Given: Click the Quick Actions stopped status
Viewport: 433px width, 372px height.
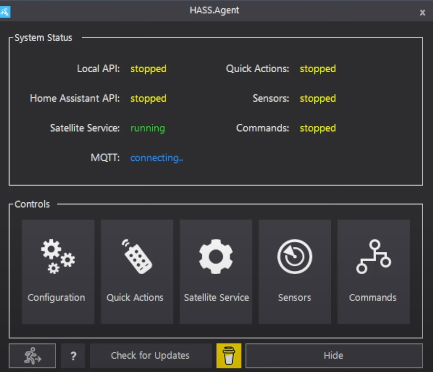Looking at the screenshot, I should coord(318,69).
